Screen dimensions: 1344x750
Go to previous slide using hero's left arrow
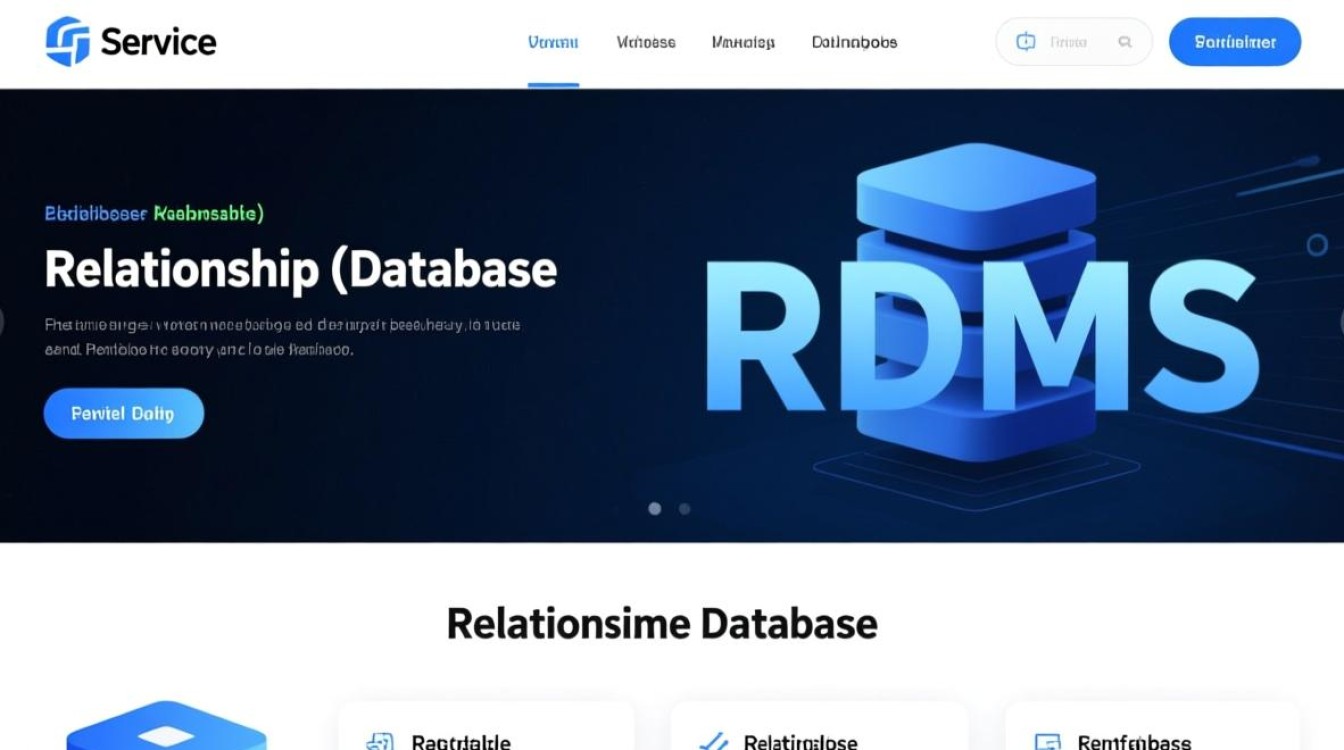[x=3, y=322]
